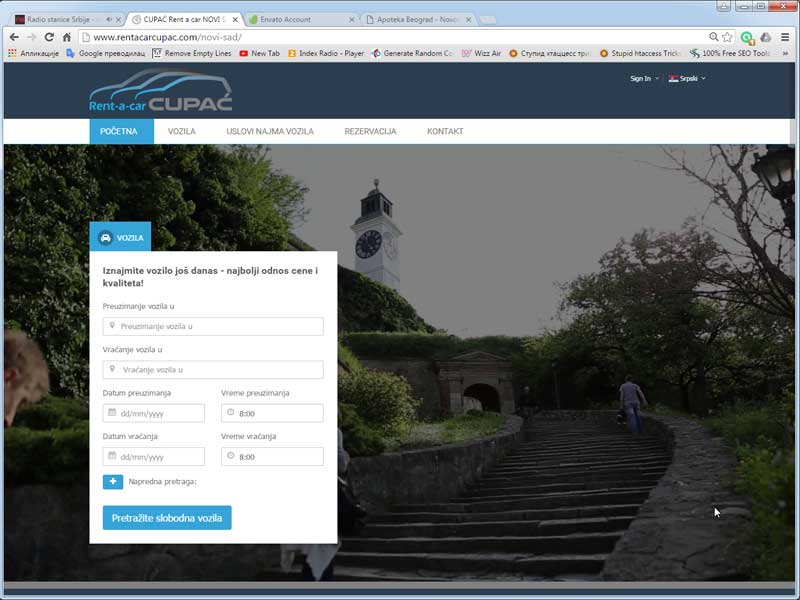Open the New Tab YouTube bookmark
Viewport: 800px width, 600px height.
tap(260, 53)
